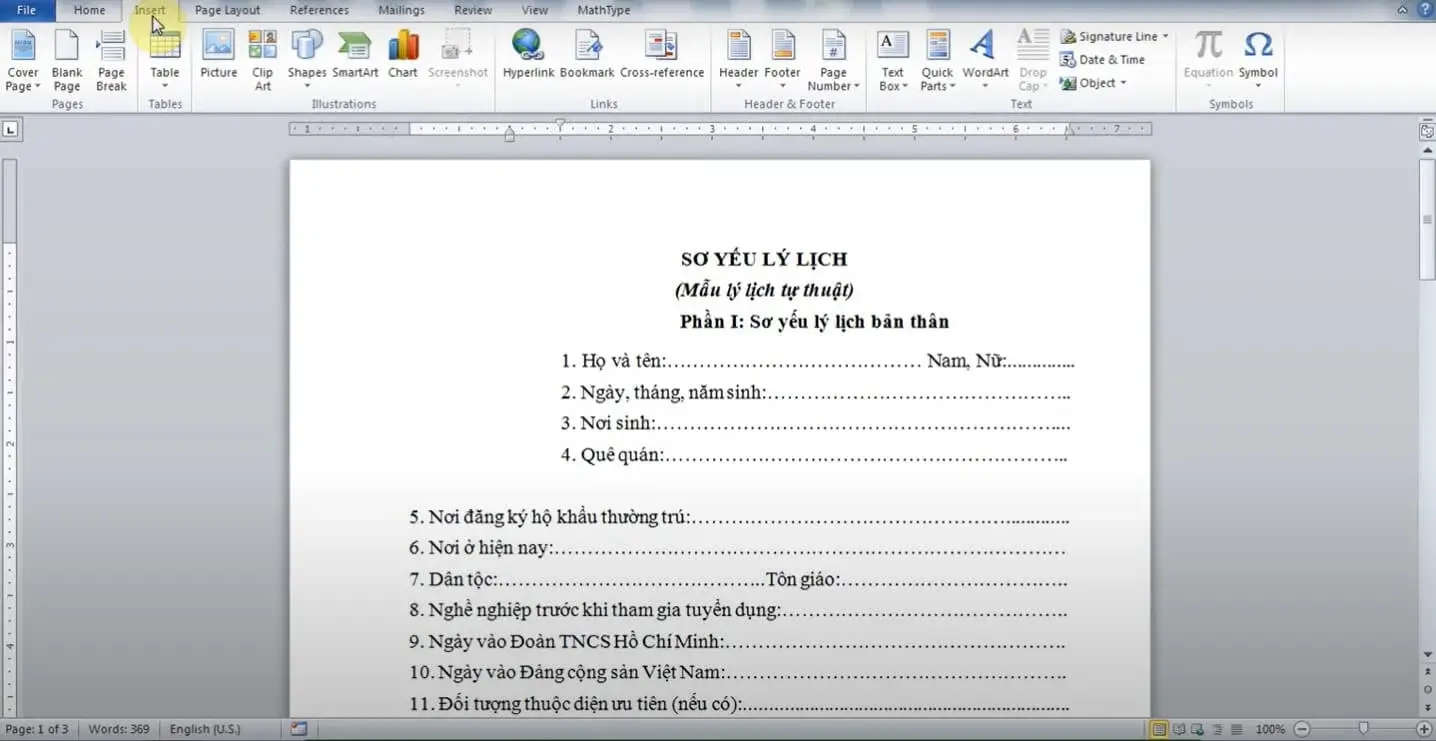Screen dimensions: 1436x741
Task: Insert a Picture from file
Action: pyautogui.click(x=218, y=55)
